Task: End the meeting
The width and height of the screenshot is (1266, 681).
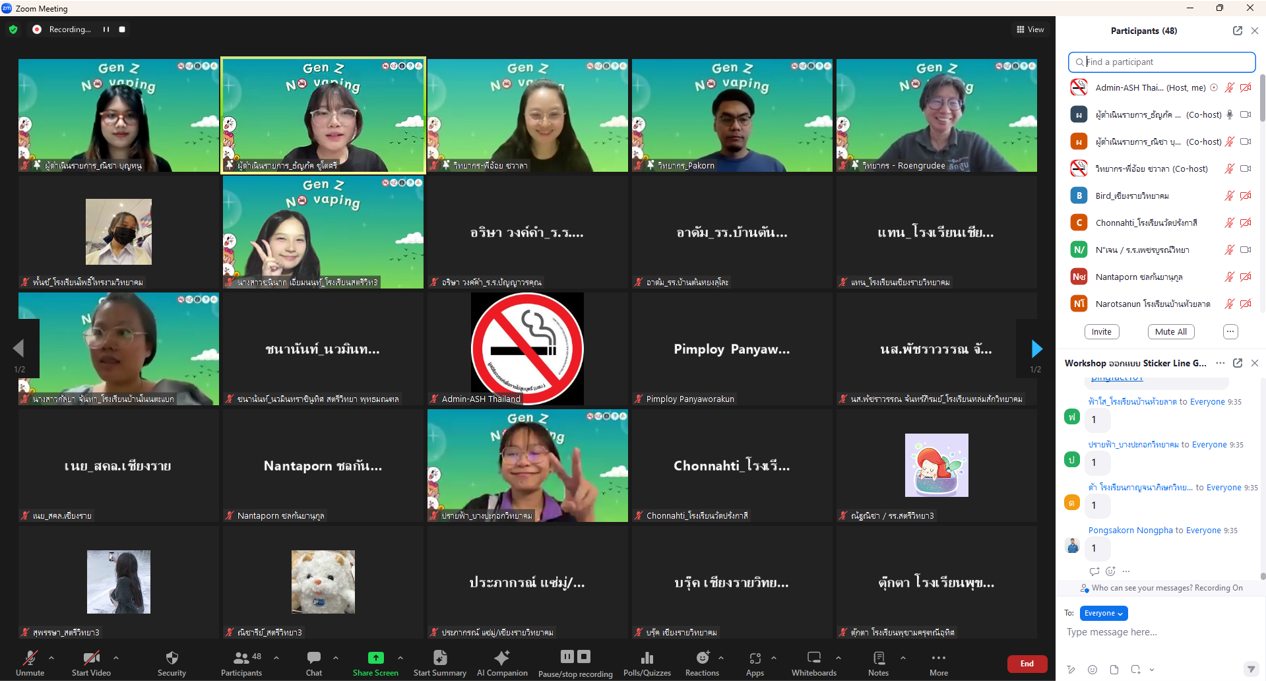Action: 1027,664
